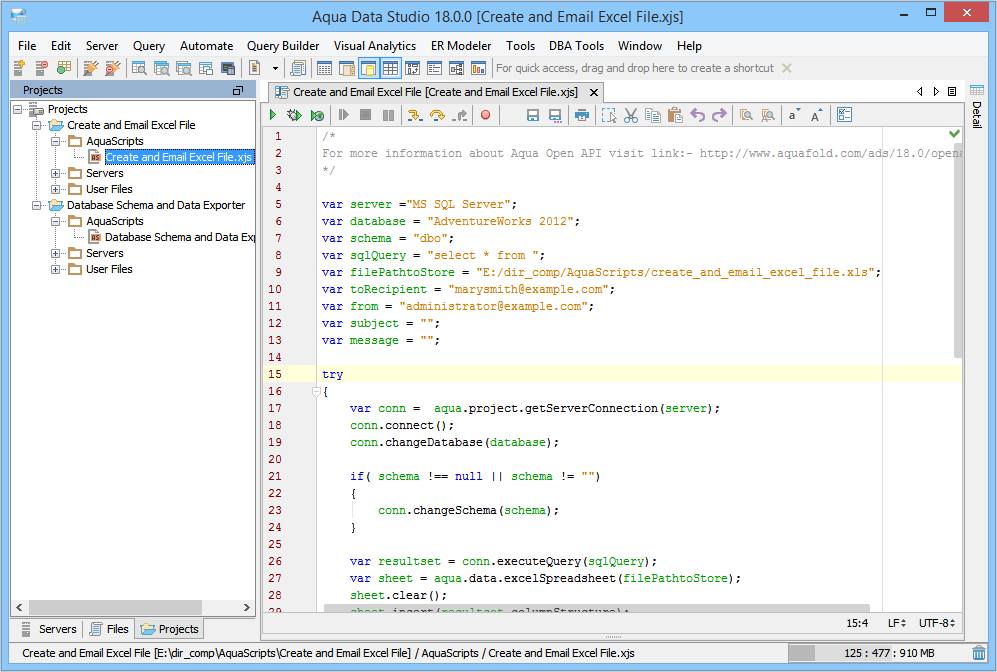Click the plug connect icon in main toolbar
997x672 pixels.
click(91, 67)
